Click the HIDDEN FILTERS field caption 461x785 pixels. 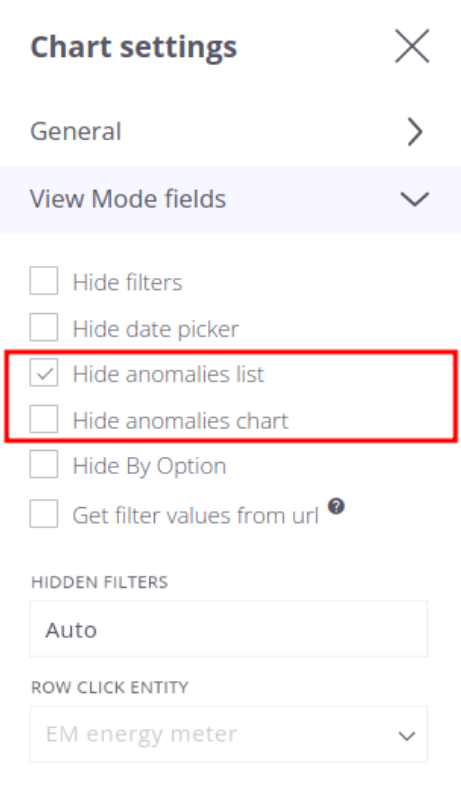(x=100, y=582)
